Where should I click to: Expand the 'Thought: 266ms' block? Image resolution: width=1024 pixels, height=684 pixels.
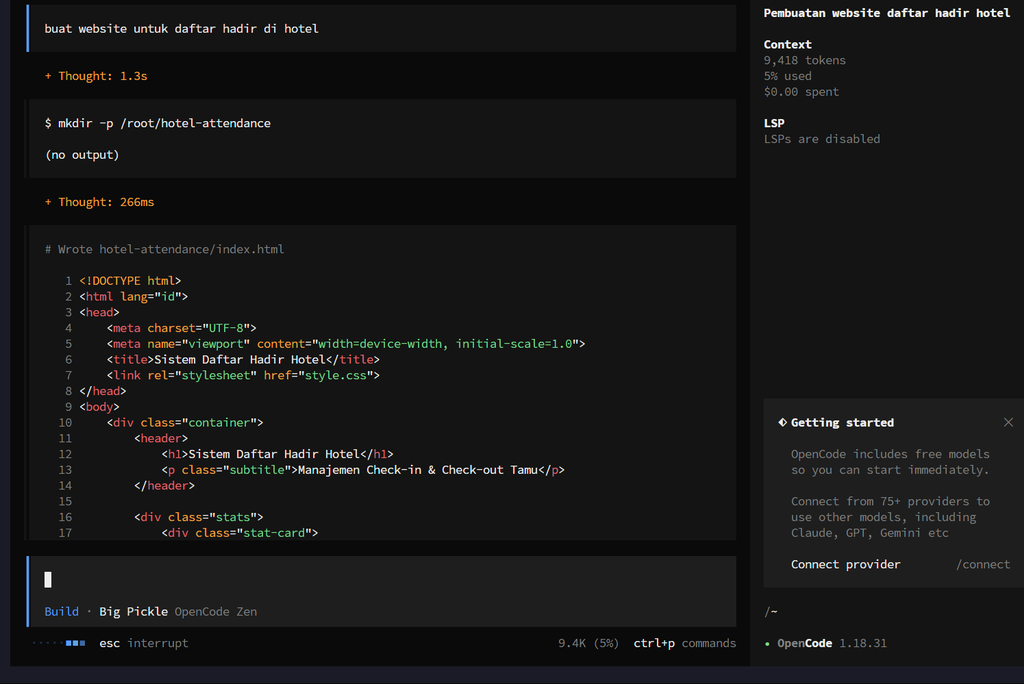coord(99,202)
